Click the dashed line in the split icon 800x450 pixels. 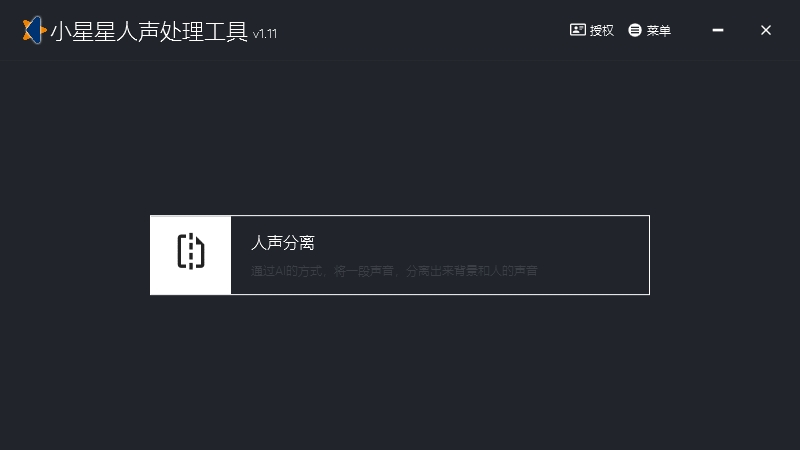point(190,251)
